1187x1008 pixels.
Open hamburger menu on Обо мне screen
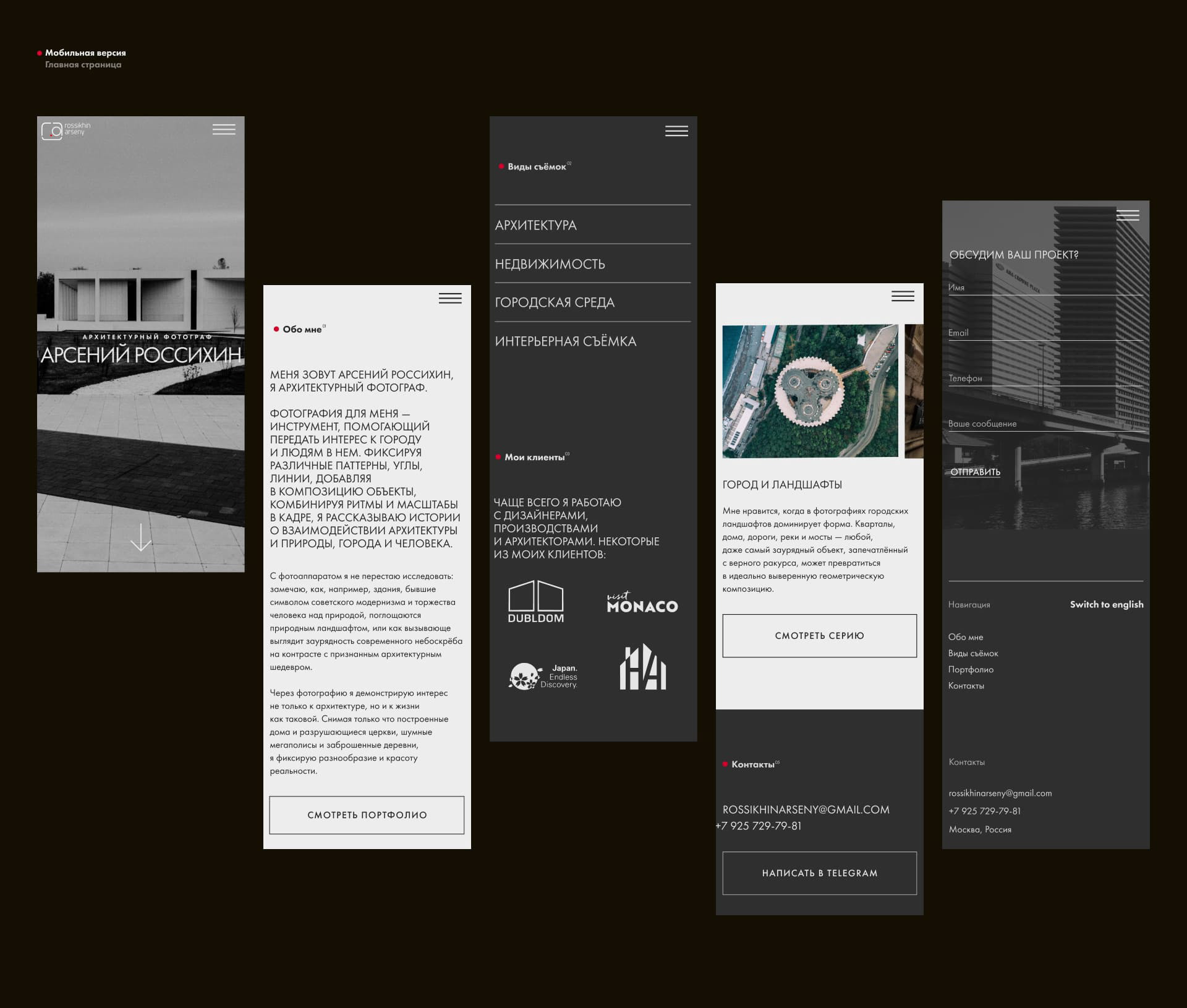450,298
